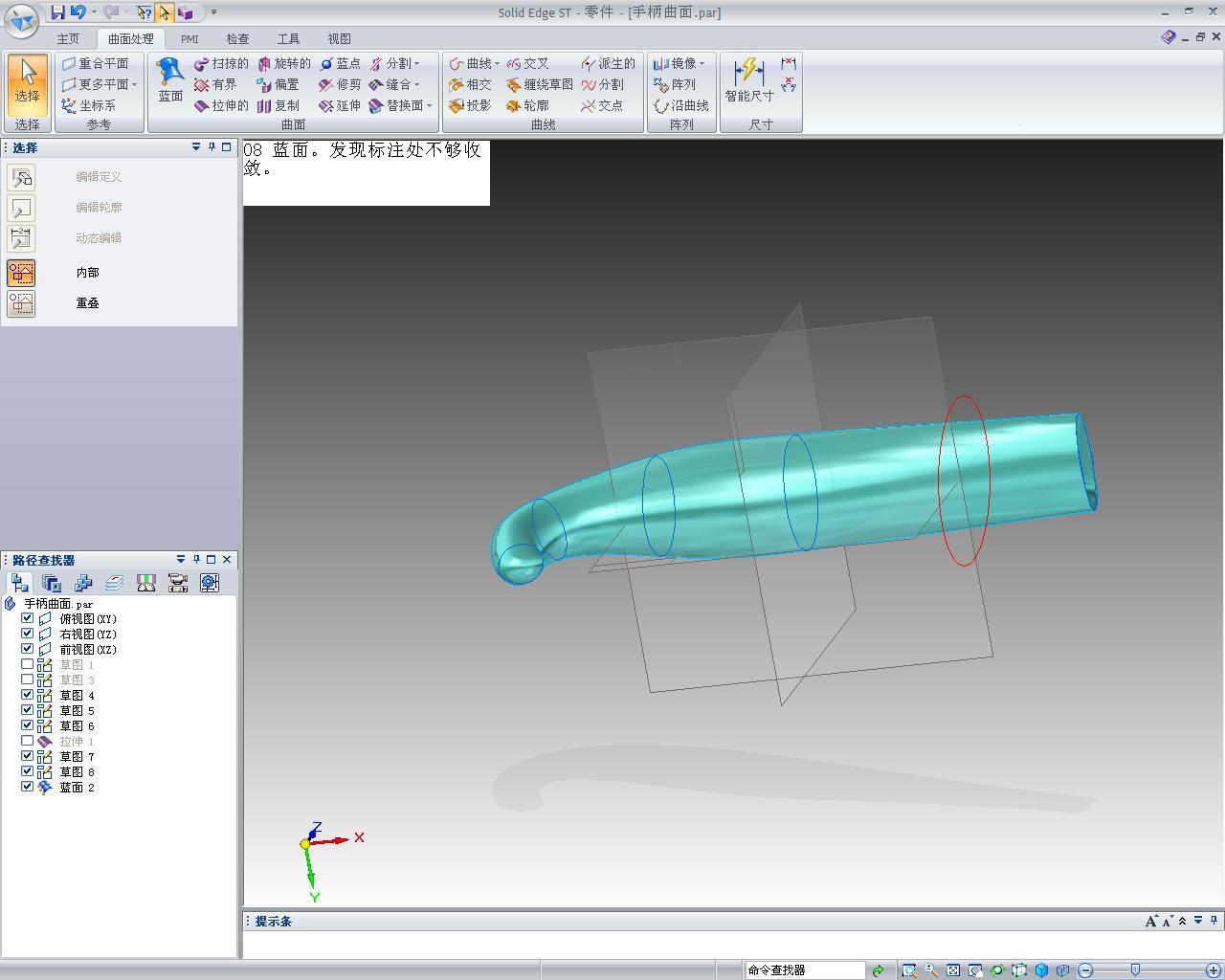This screenshot has width=1225, height=980.
Task: Select the 交叉 cross curve tool
Action: tap(528, 63)
